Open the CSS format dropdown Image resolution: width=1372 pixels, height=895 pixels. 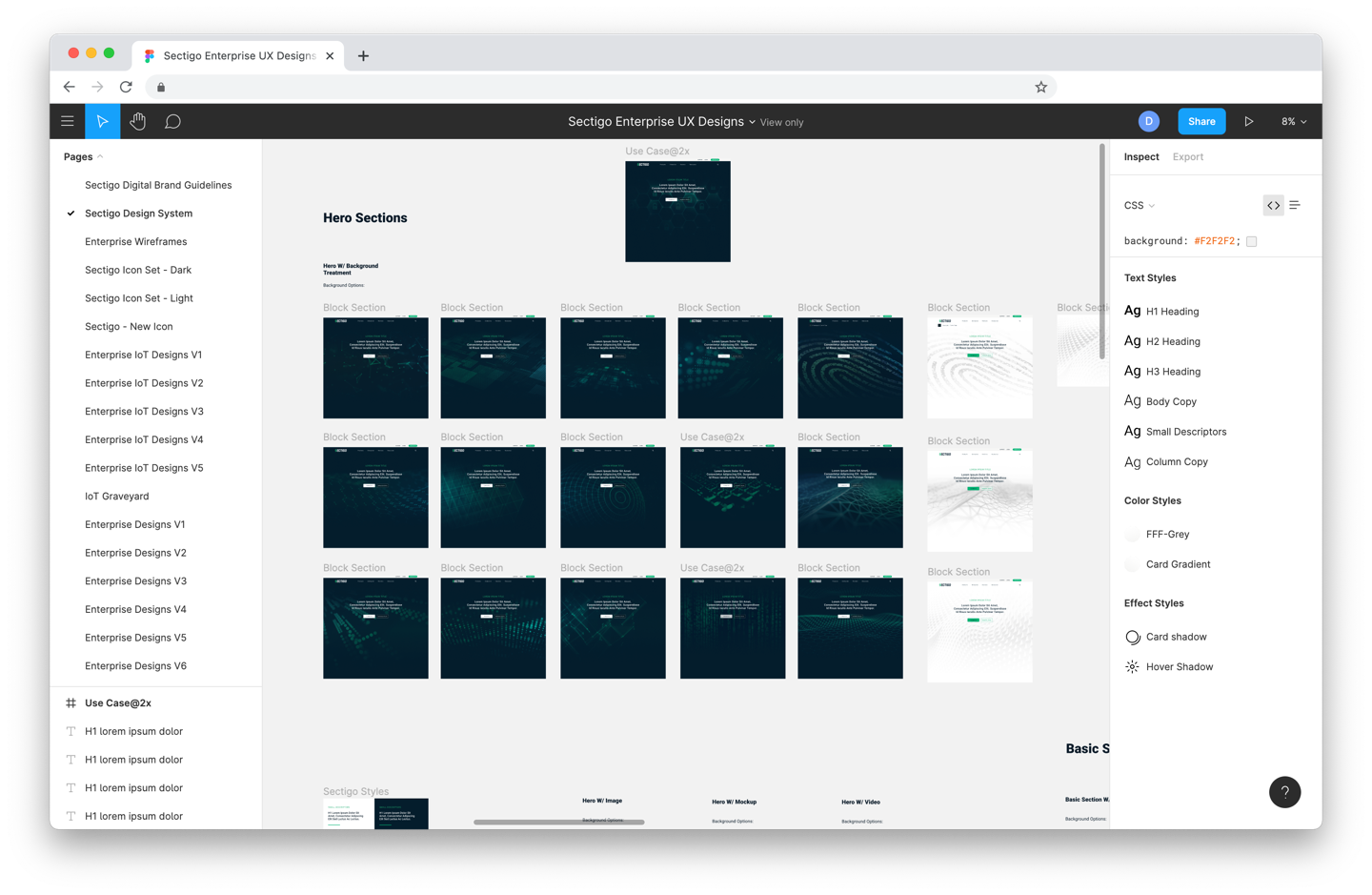click(1140, 205)
